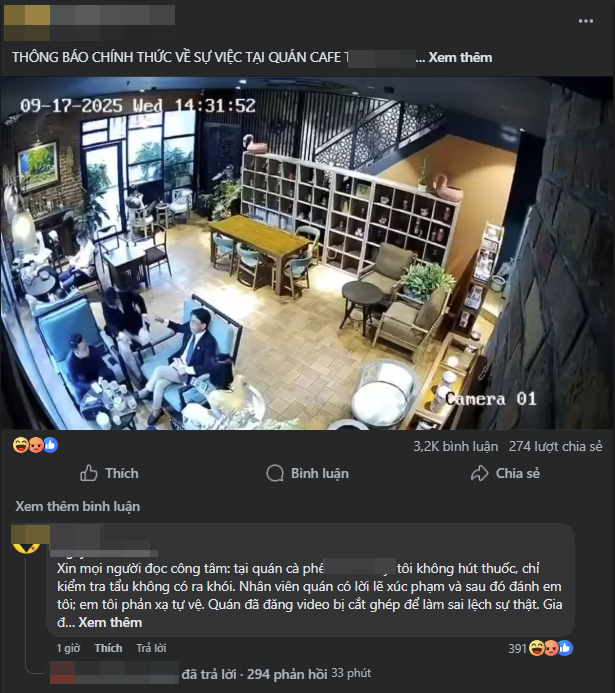View the 274 lượt chia sẻ list
This screenshot has width=615, height=693.
[x=555, y=446]
